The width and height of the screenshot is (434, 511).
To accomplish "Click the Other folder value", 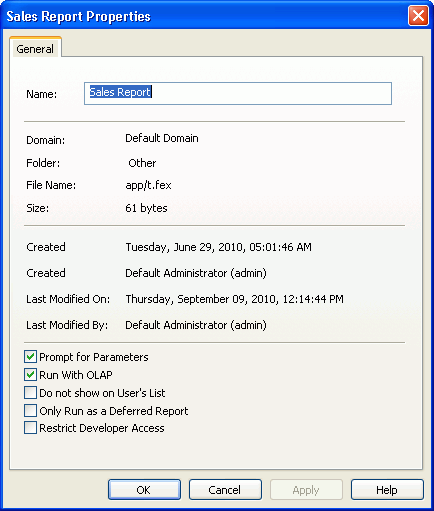I will point(142,163).
